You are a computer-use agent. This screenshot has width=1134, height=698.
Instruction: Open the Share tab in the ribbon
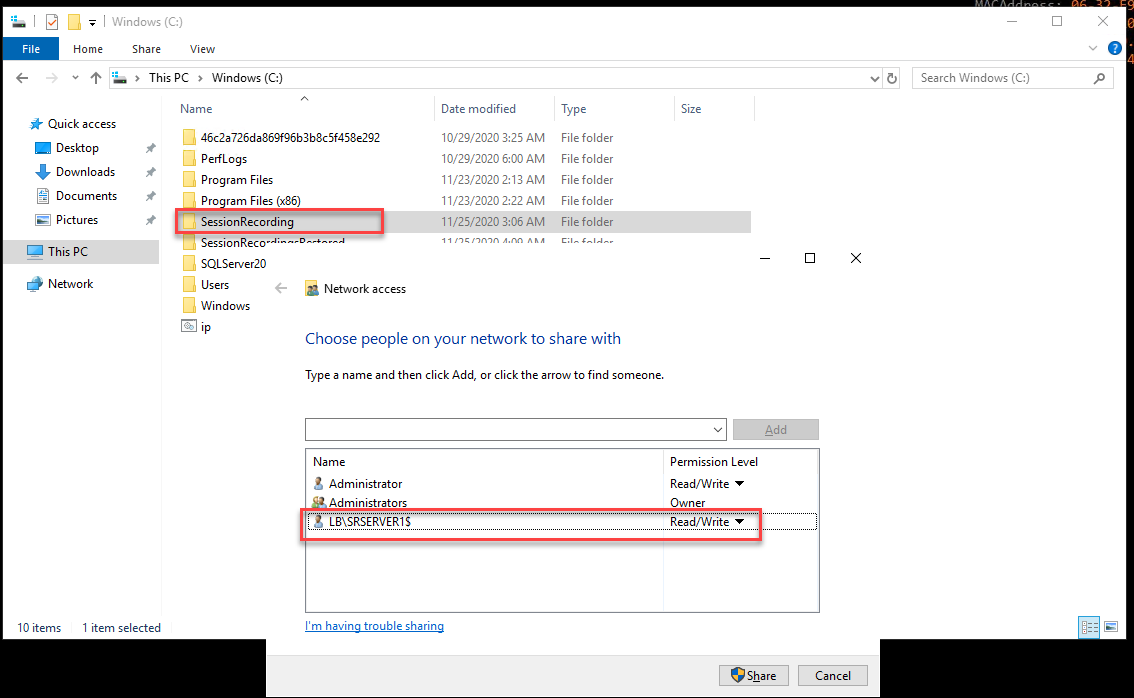coord(146,48)
